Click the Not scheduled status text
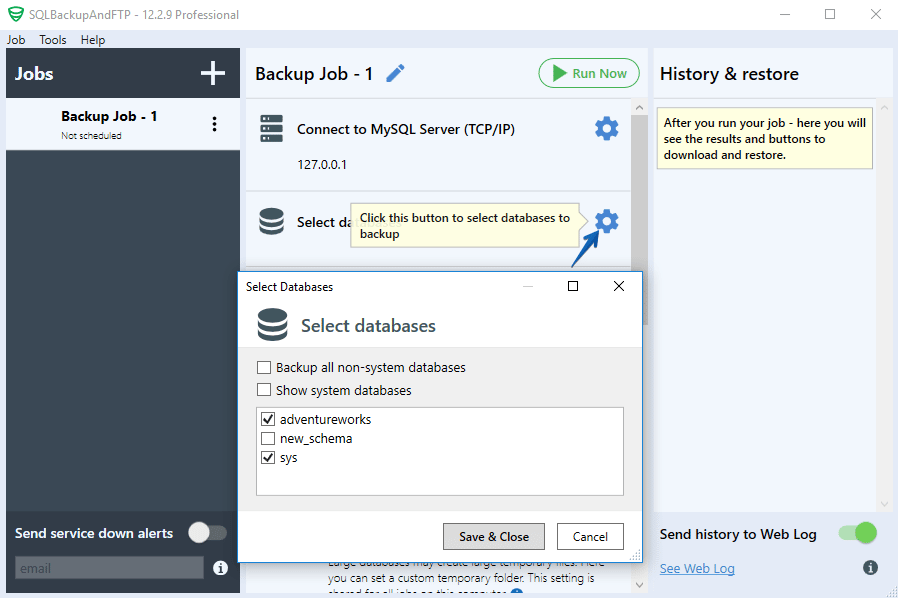Image resolution: width=898 pixels, height=598 pixels. (92, 136)
